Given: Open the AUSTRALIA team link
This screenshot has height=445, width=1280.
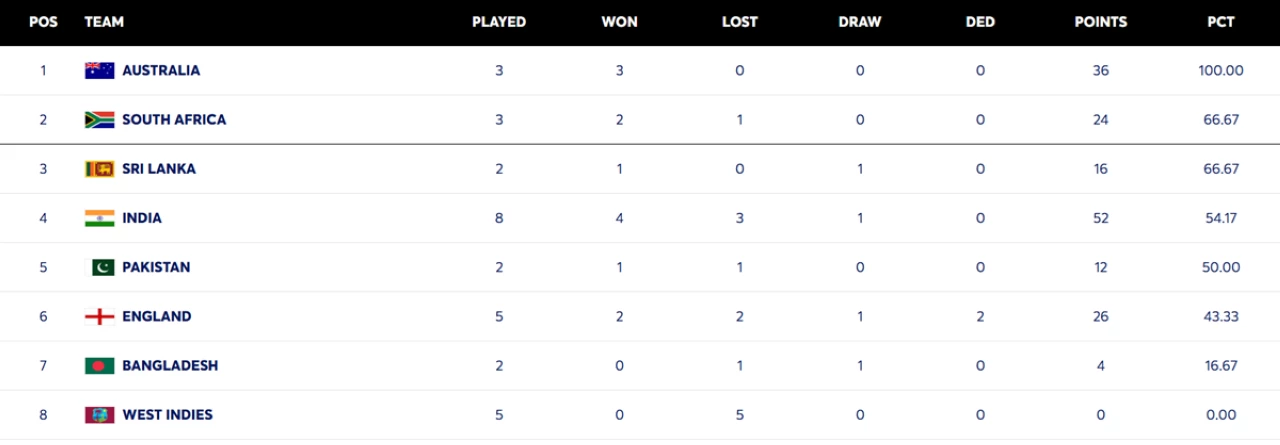Looking at the screenshot, I should [161, 70].
